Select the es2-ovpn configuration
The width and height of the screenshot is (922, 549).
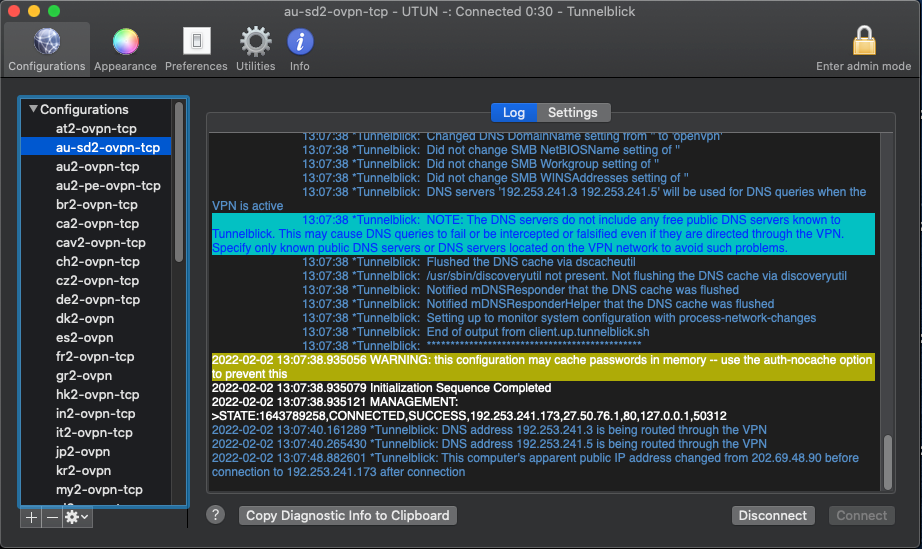point(96,337)
